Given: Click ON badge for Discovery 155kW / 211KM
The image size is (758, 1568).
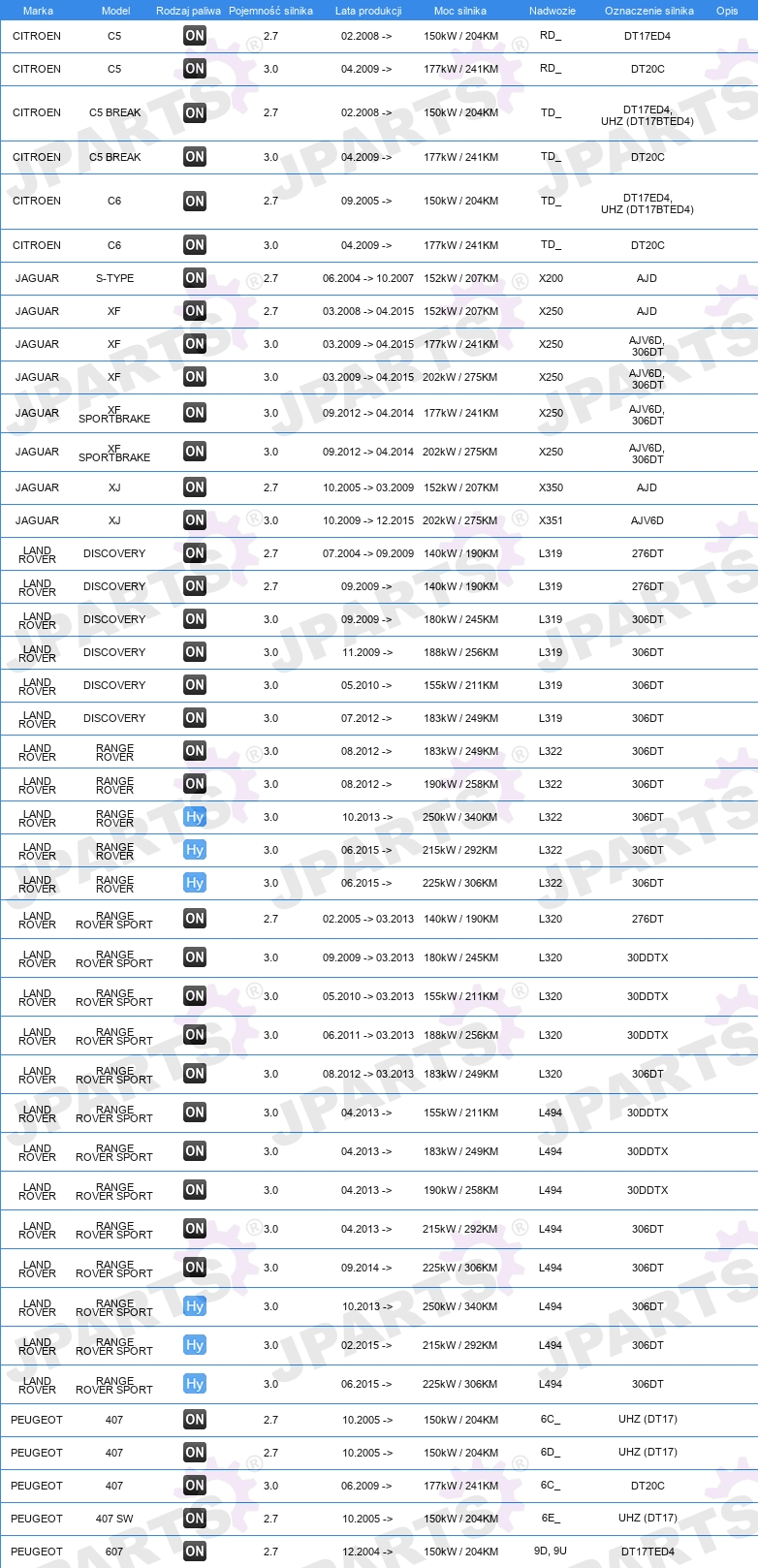Looking at the screenshot, I should (195, 685).
